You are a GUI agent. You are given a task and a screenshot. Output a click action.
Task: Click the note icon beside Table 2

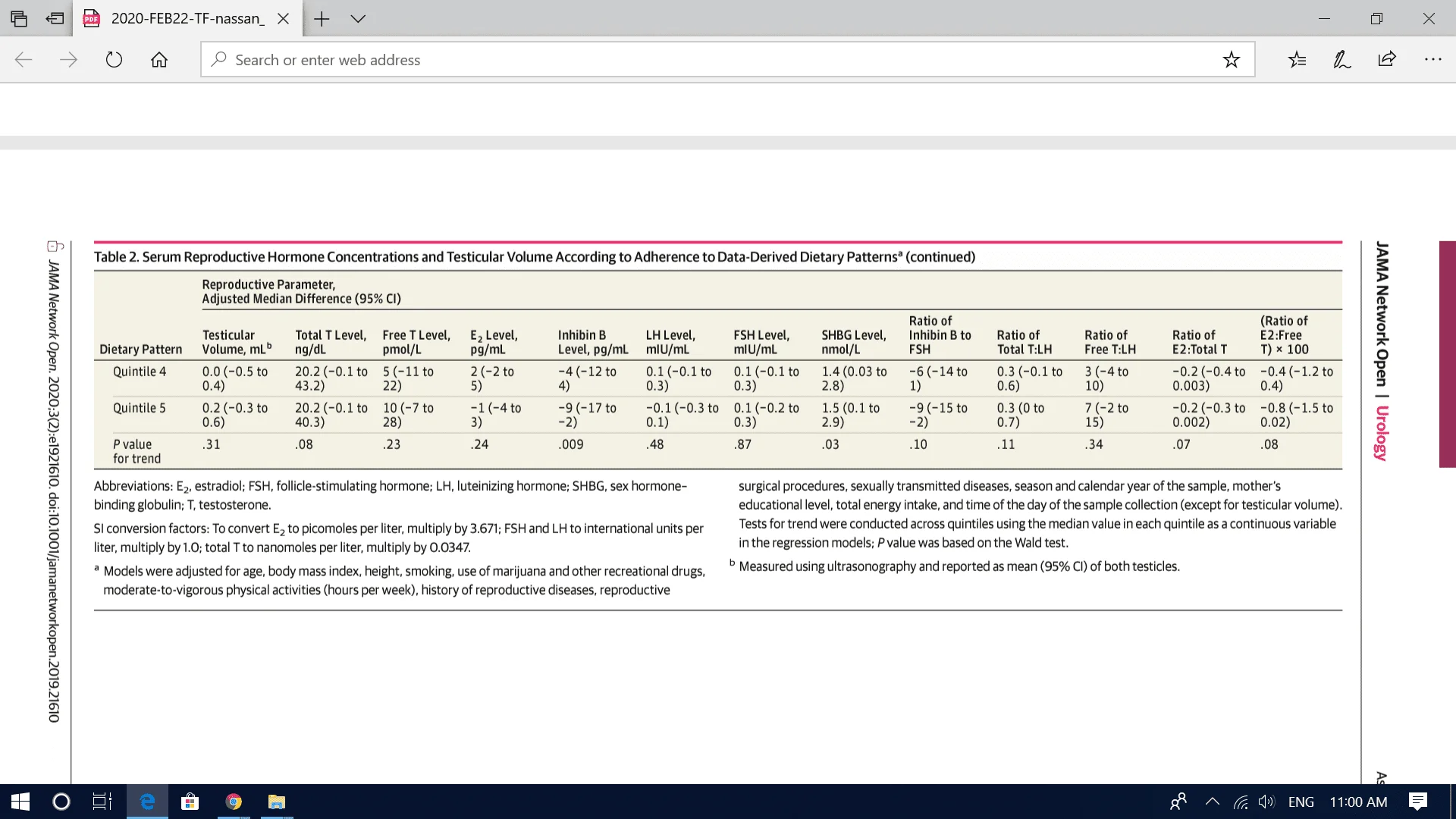55,246
